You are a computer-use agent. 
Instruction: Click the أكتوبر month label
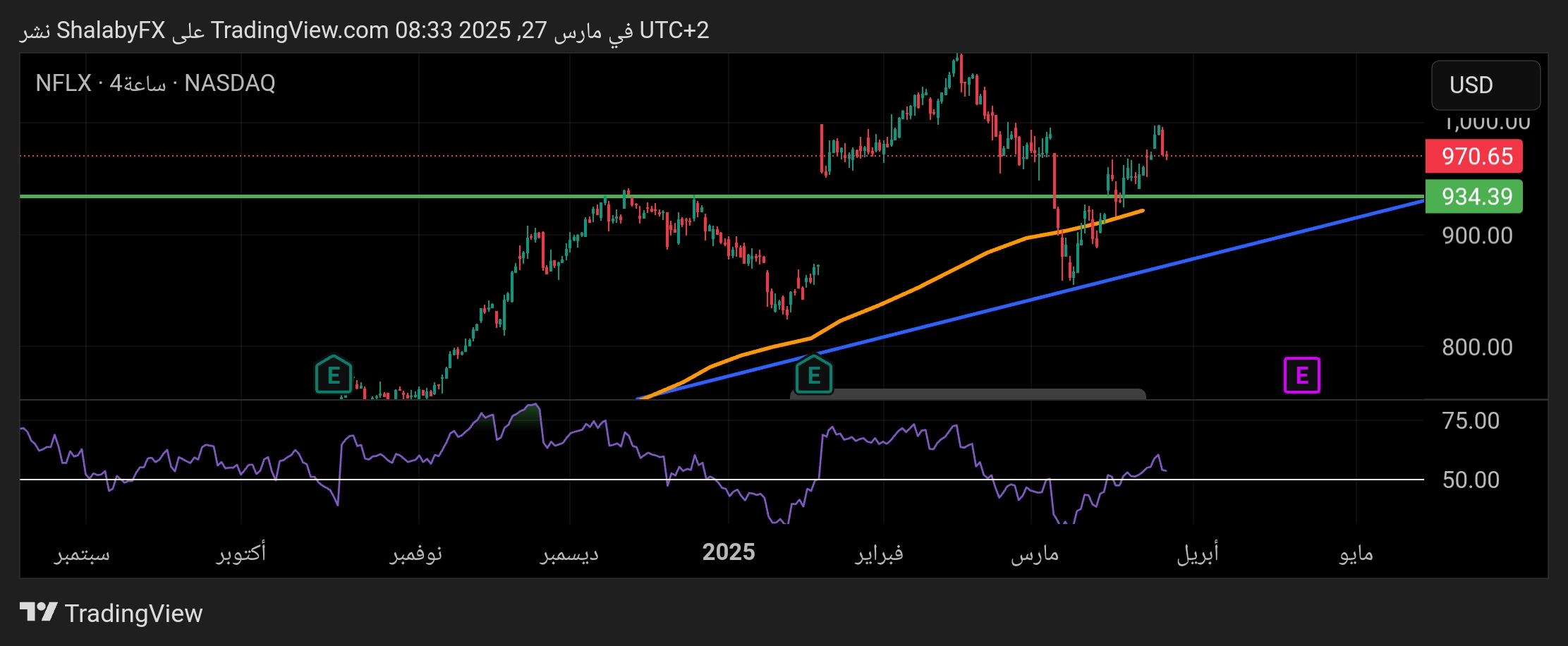click(x=241, y=551)
